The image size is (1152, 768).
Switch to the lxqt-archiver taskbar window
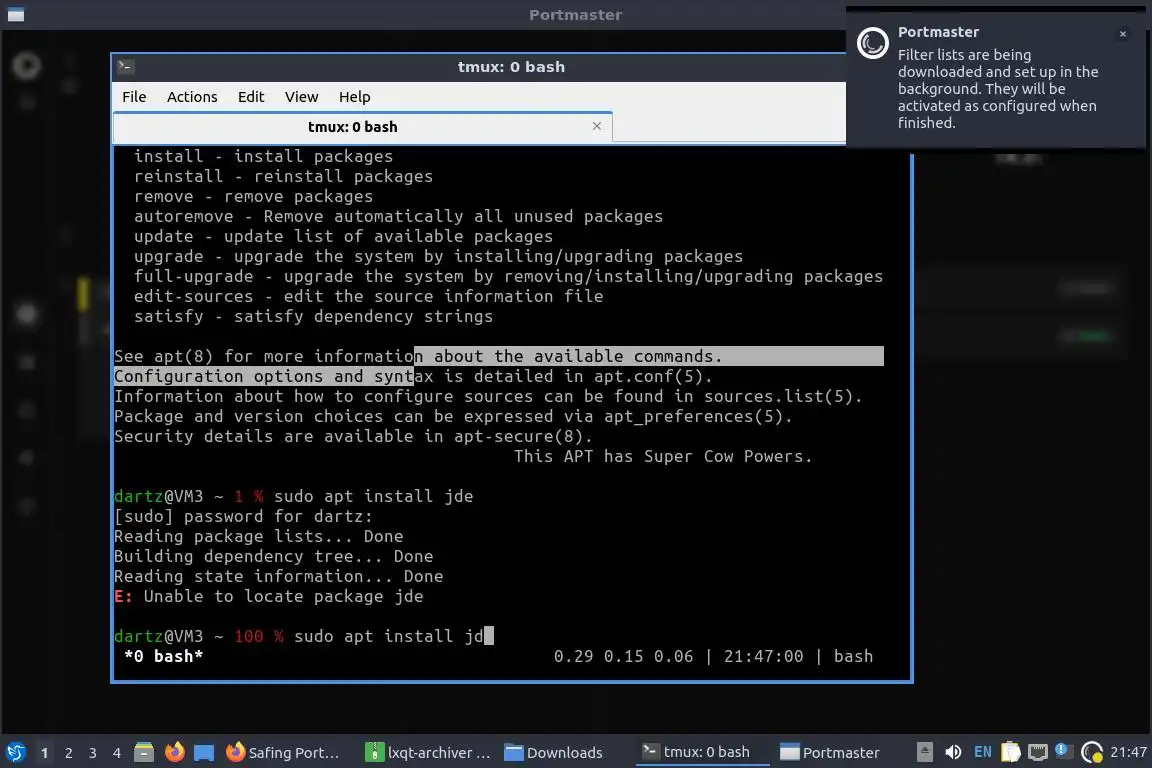(428, 752)
